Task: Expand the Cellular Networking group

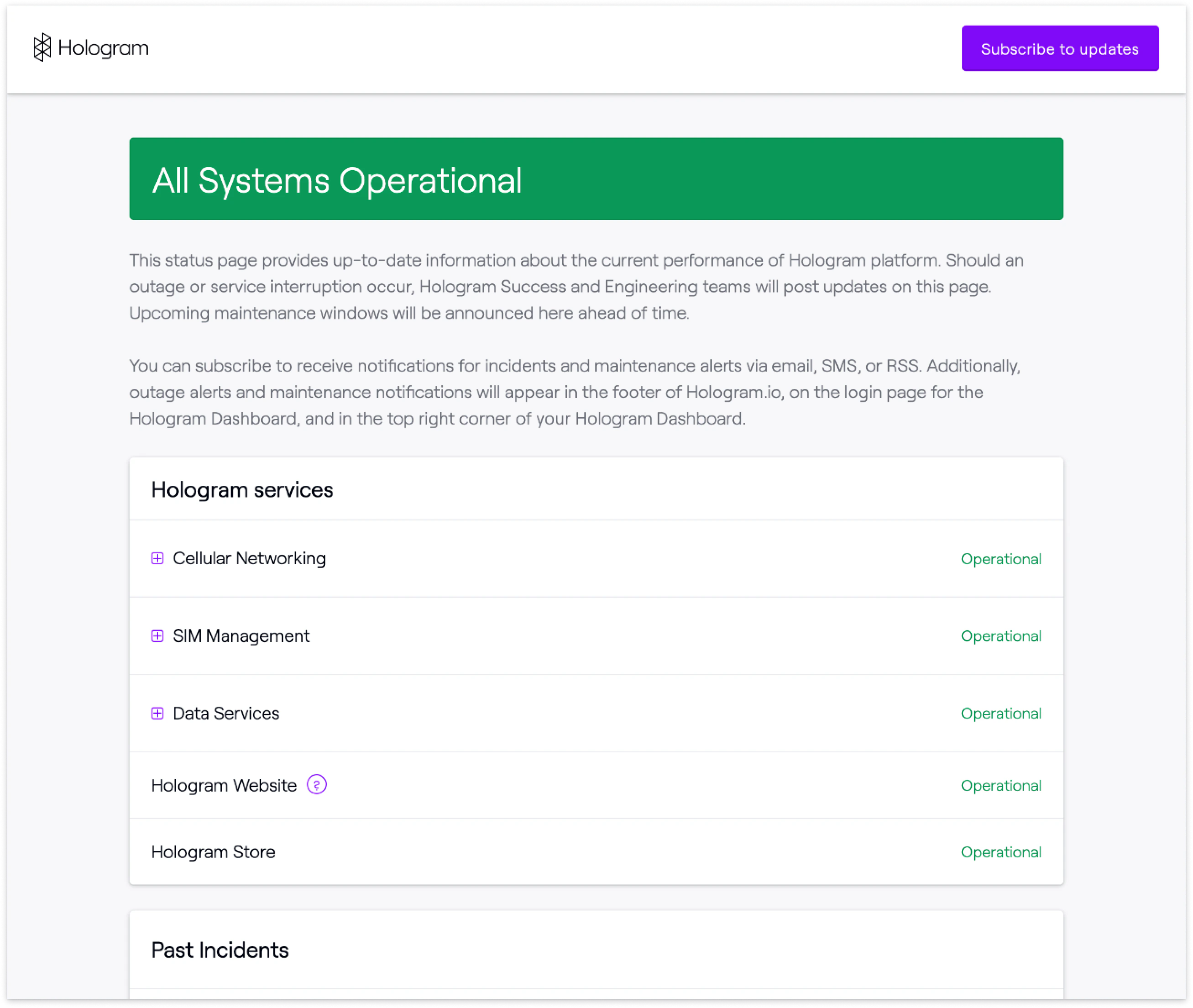Action: [x=158, y=558]
